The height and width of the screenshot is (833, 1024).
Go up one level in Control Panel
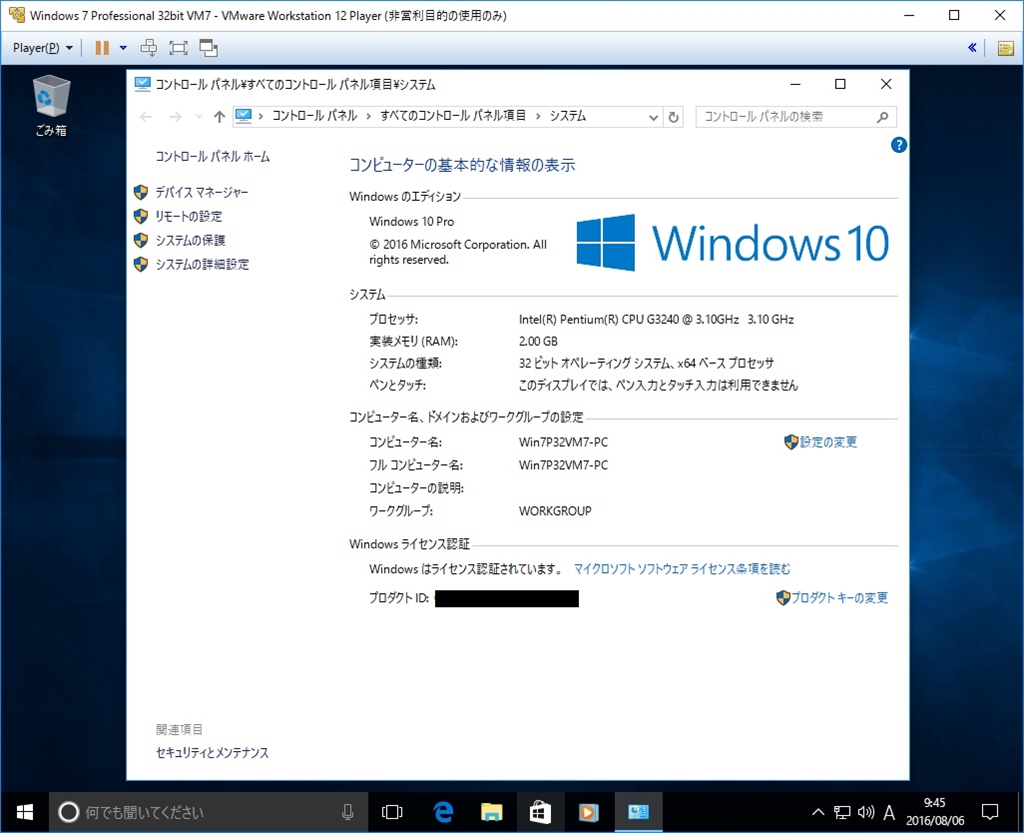pos(219,117)
